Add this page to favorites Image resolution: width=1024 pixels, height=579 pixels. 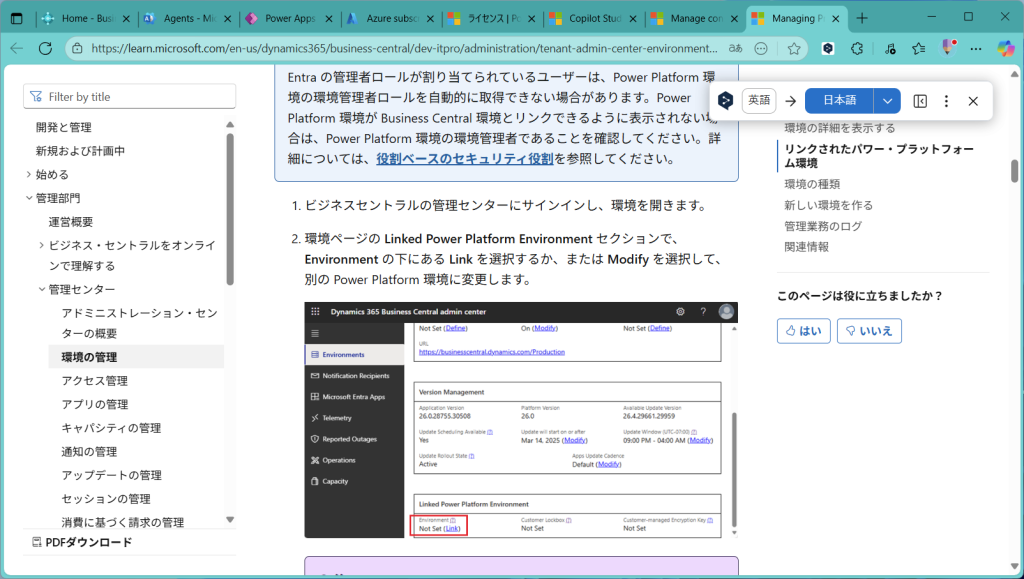pos(794,48)
